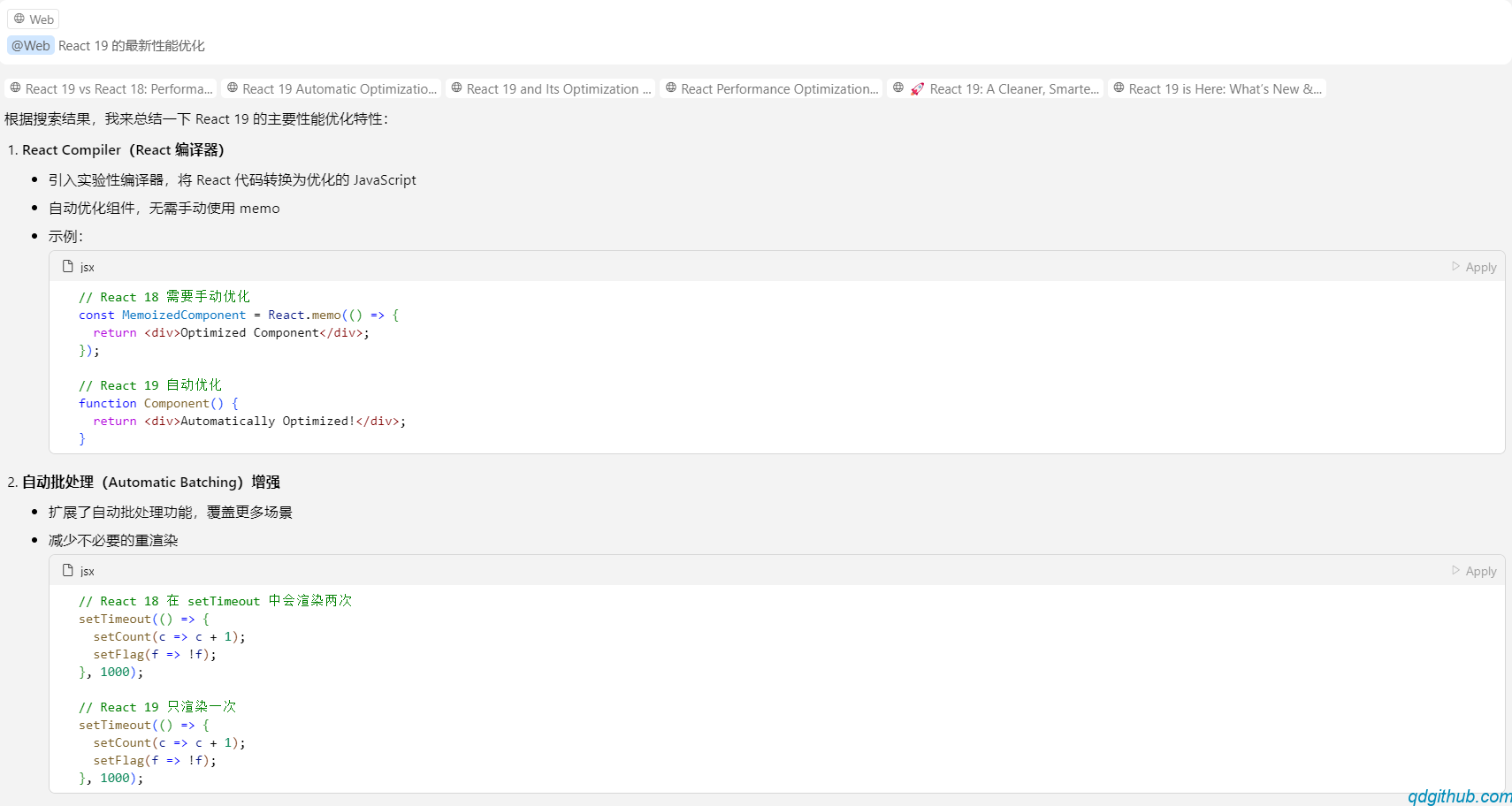This screenshot has height=806, width=1512.
Task: Click summary line '根据搜索结果' paragraph
Action: coord(196,119)
